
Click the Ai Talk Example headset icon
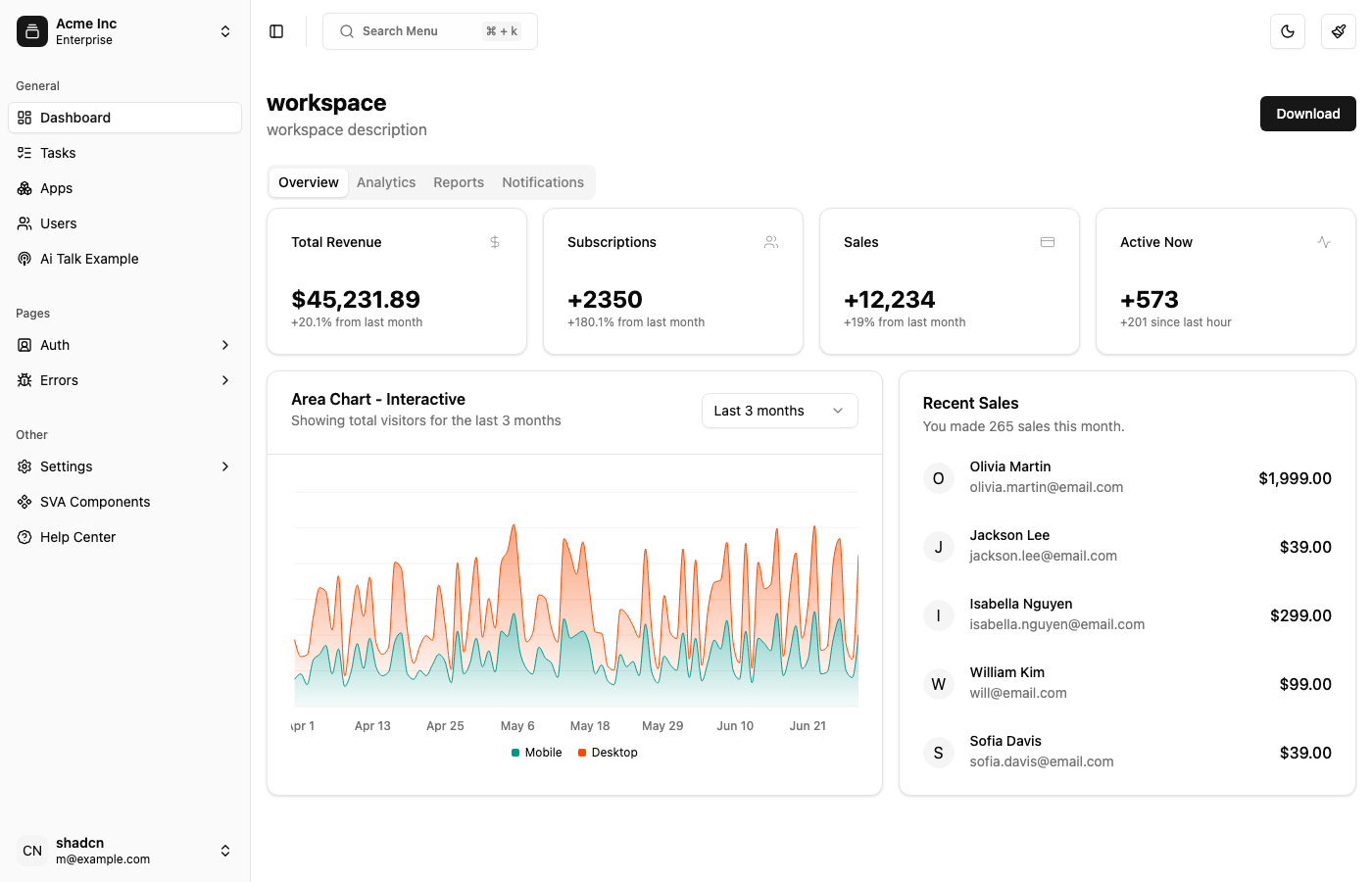click(24, 259)
